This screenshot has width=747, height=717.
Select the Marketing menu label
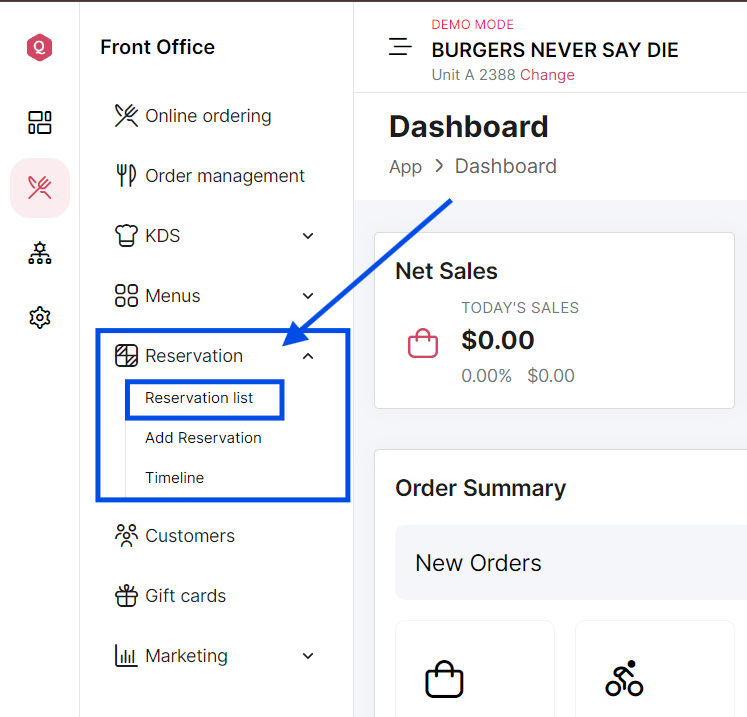pos(186,656)
